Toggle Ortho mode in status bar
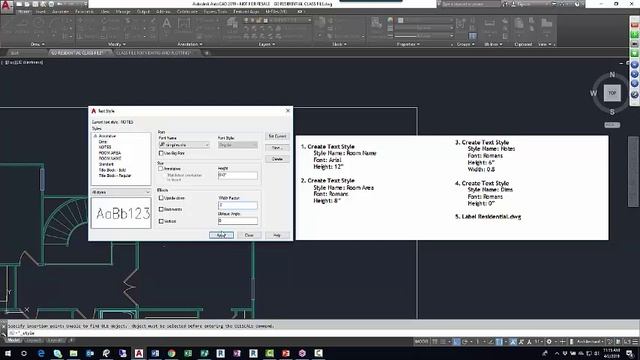The height and width of the screenshot is (360, 640). [456, 341]
